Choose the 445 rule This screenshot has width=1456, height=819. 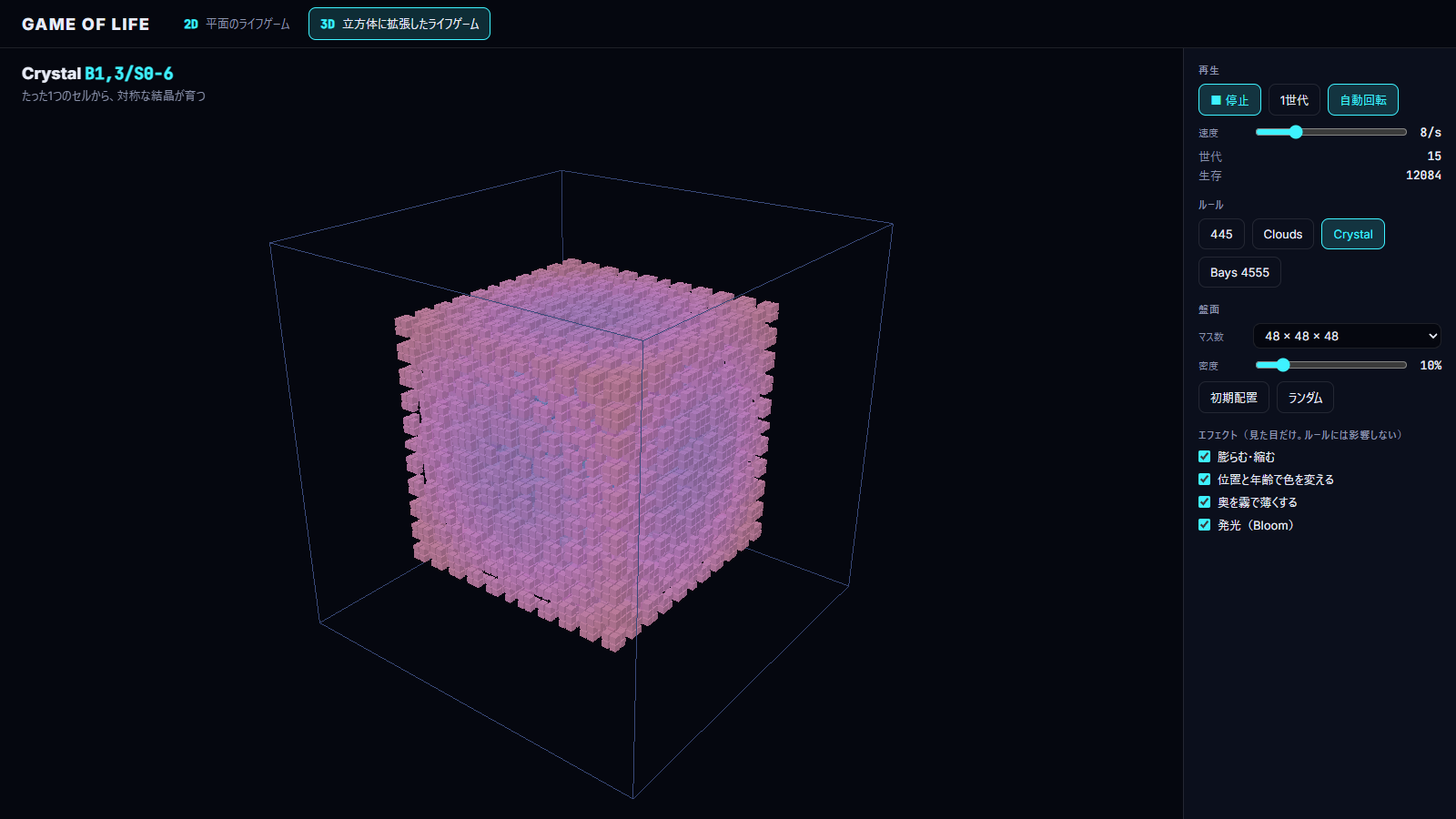1221,234
